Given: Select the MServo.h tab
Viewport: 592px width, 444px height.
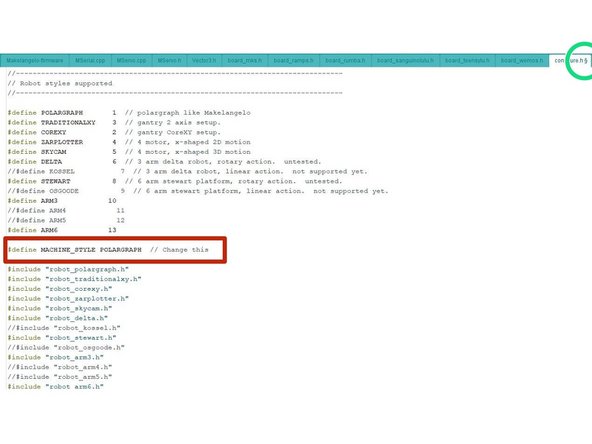Looking at the screenshot, I should tap(169, 60).
